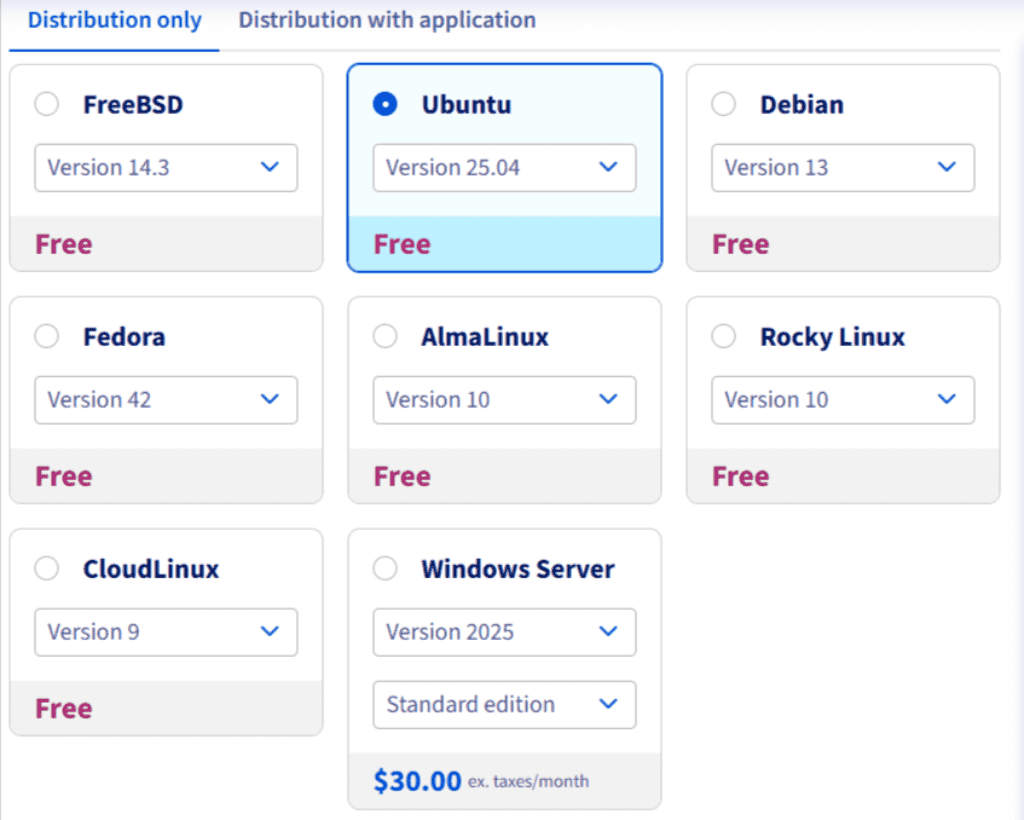Screen dimensions: 1024x820
Task: Open the AlmaLinux Version 10 dropdown
Action: tap(504, 400)
